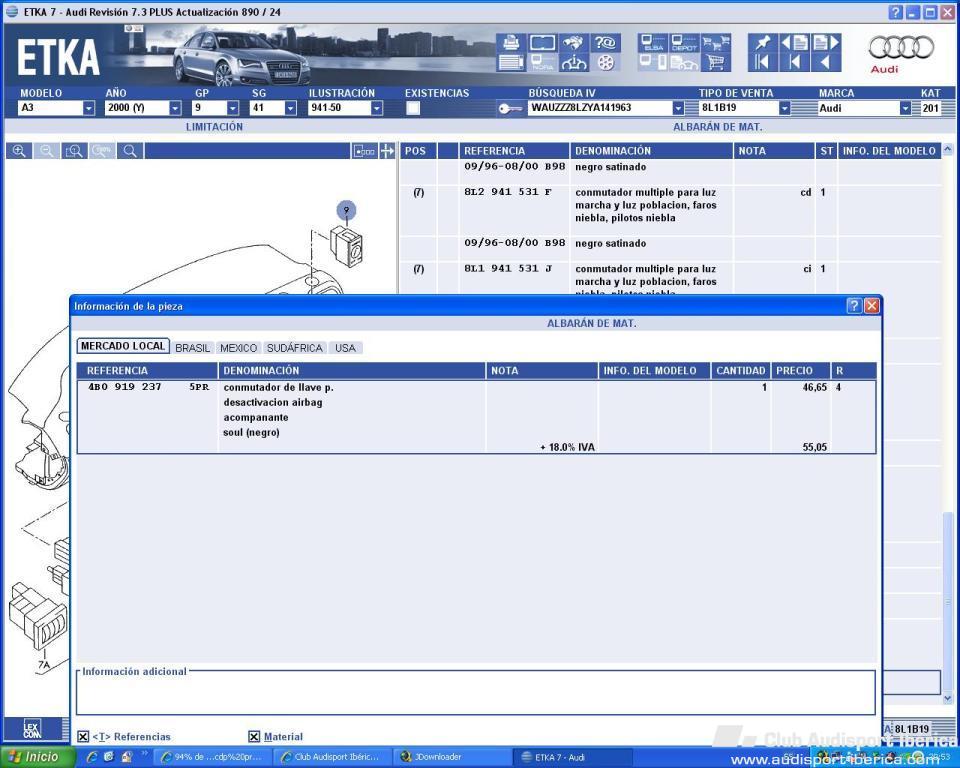
Task: Open the ELSA interface icon
Action: pos(653,42)
